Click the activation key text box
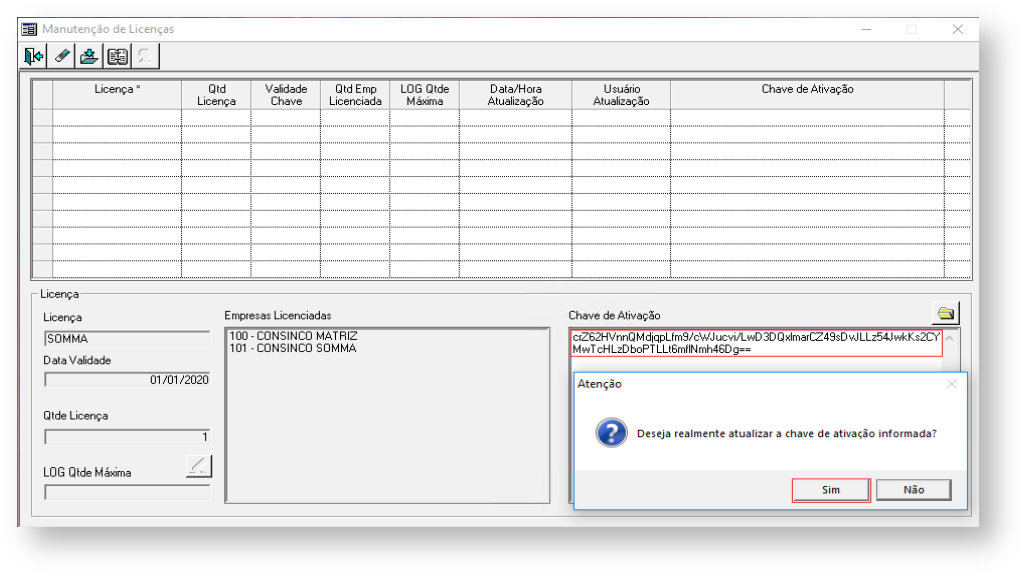Viewport: 1027px width, 575px height. [756, 343]
